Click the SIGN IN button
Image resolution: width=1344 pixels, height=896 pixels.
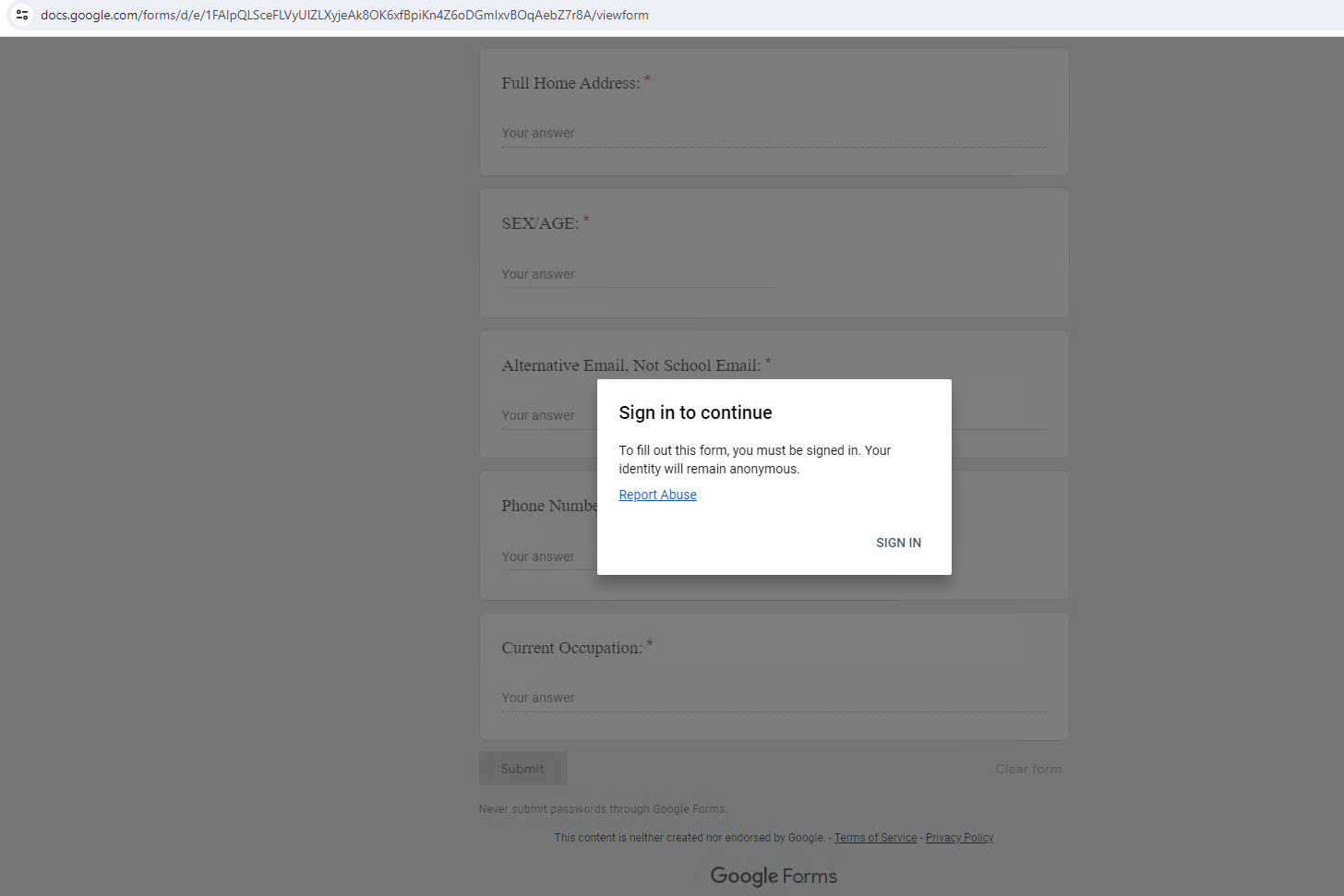[897, 543]
